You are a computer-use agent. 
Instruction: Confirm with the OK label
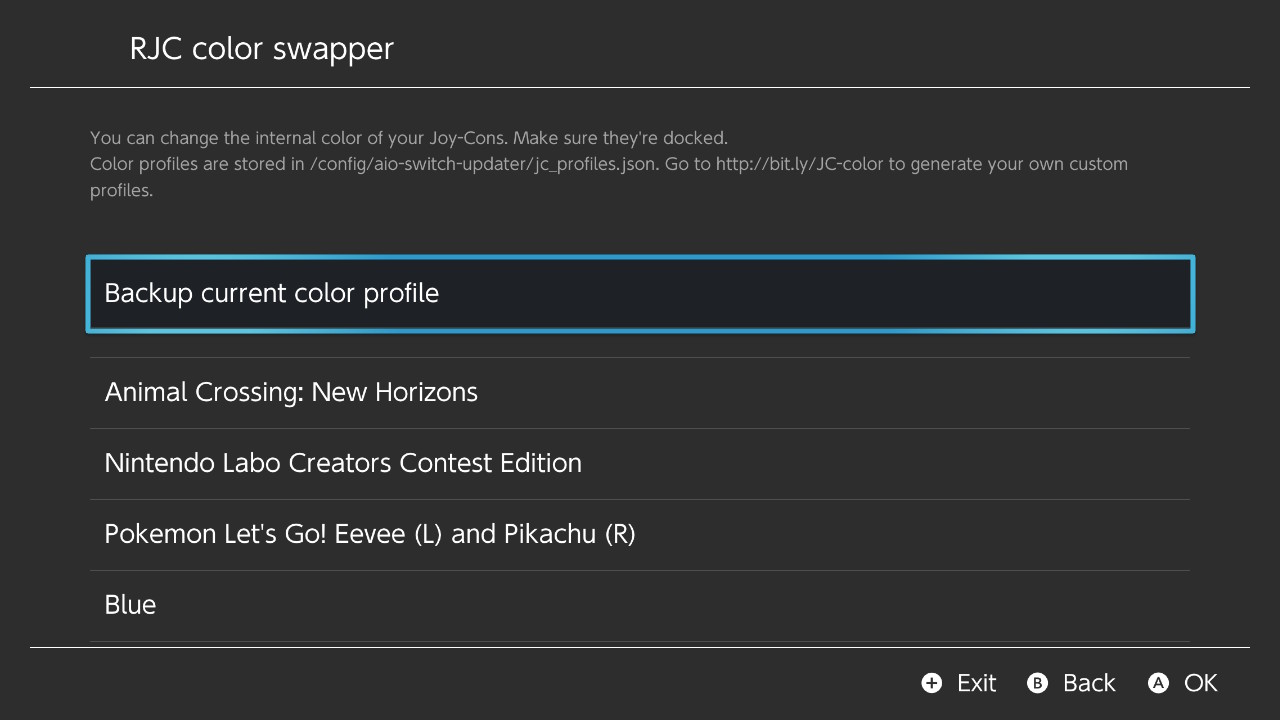click(1201, 683)
